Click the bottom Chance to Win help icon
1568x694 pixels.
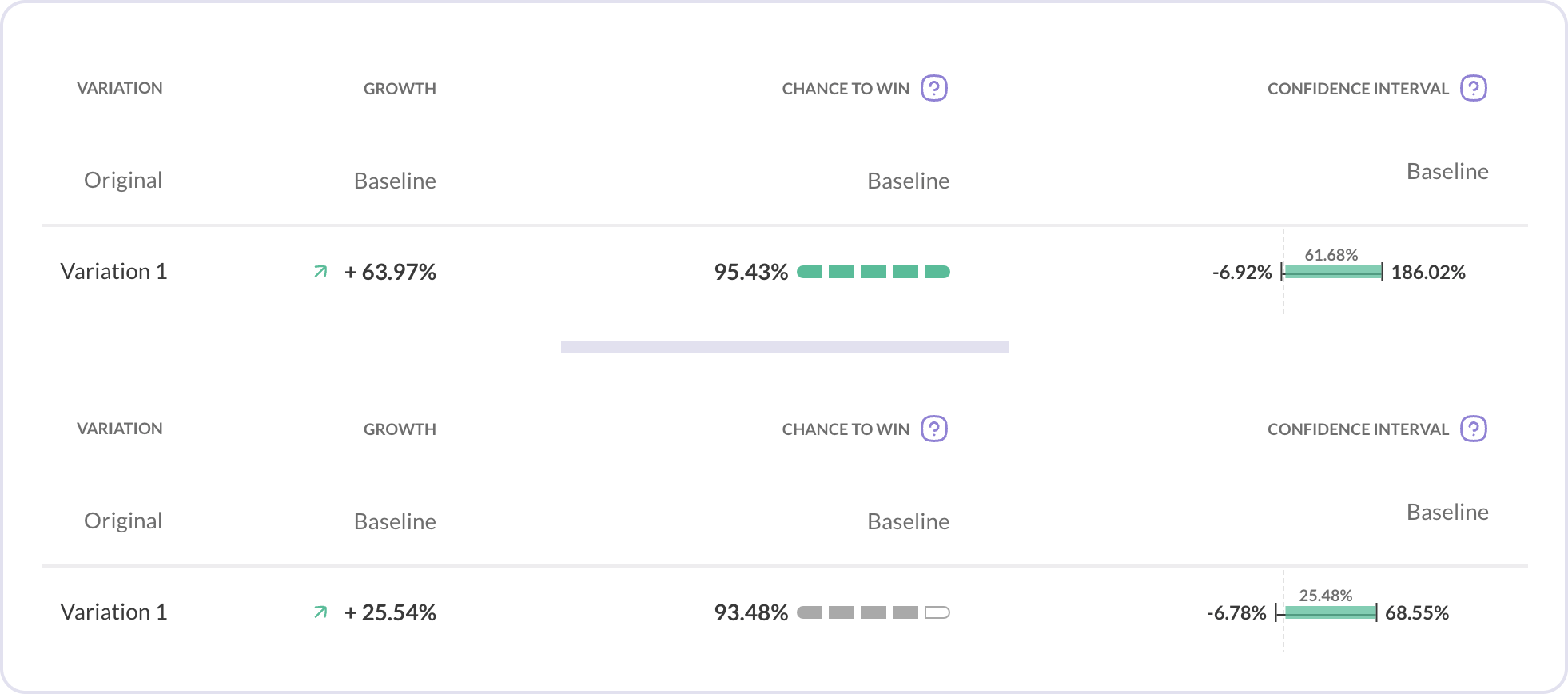tap(933, 429)
